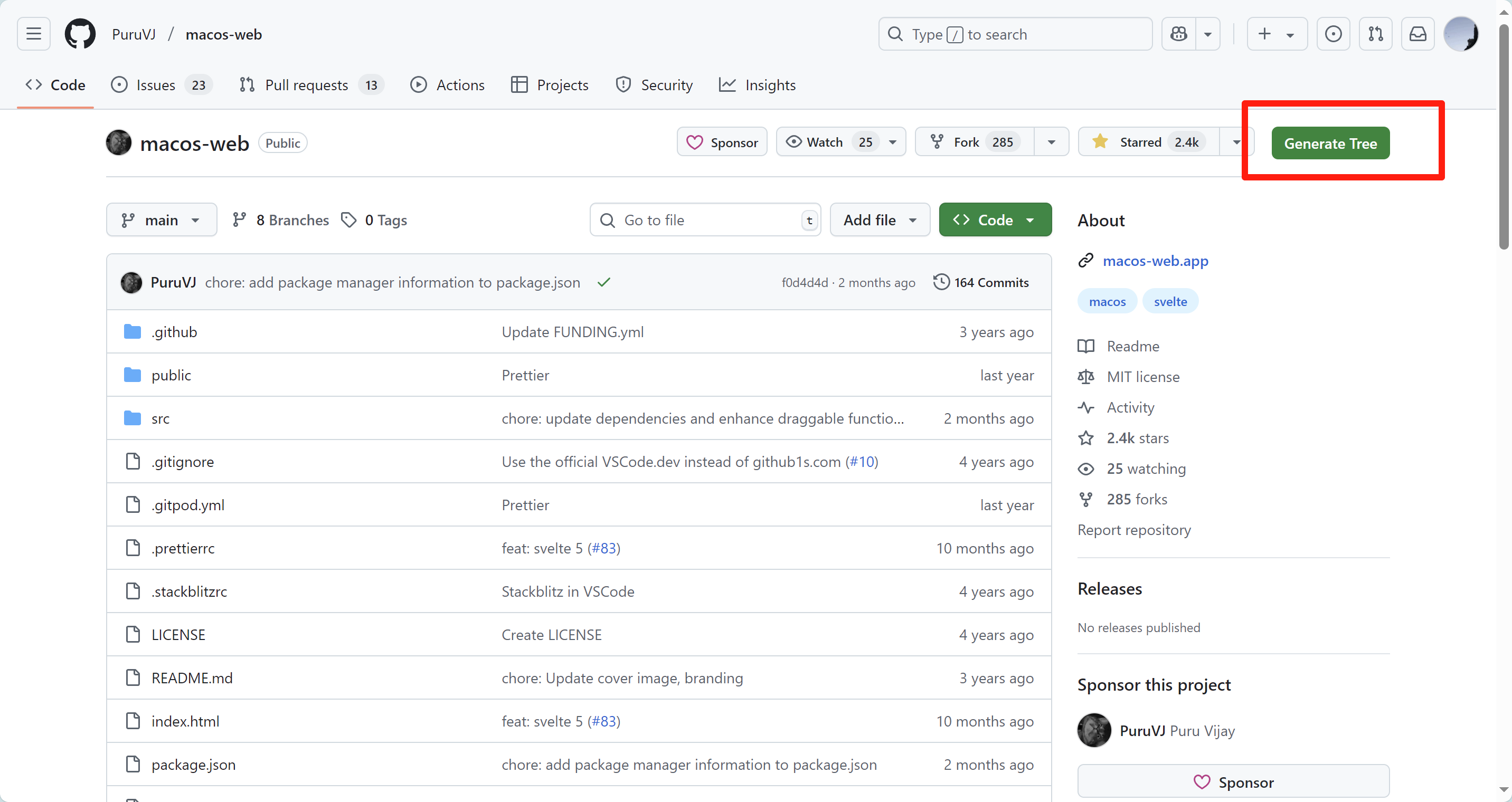Open the Insights tab
Viewport: 1512px width, 802px height.
point(757,85)
